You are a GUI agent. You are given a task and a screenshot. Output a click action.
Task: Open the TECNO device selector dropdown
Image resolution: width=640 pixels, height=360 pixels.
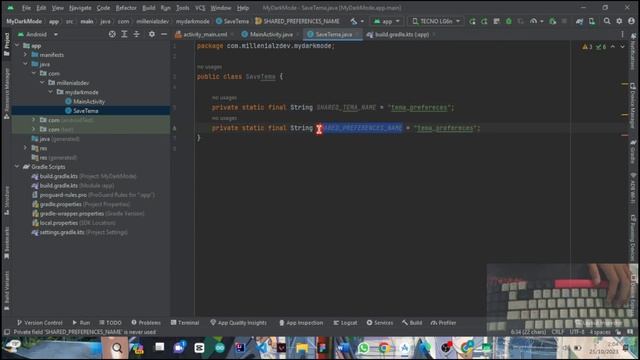click(436, 21)
